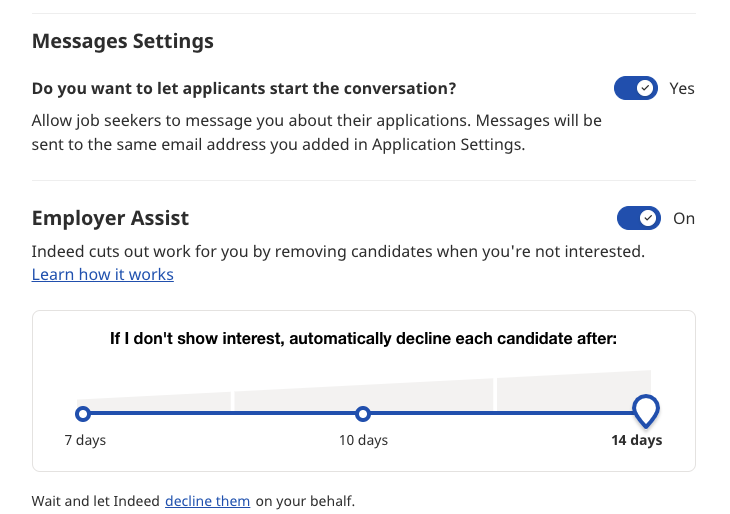Click the "Messages Settings" heading
Screen dimensions: 730x514
(x=123, y=42)
